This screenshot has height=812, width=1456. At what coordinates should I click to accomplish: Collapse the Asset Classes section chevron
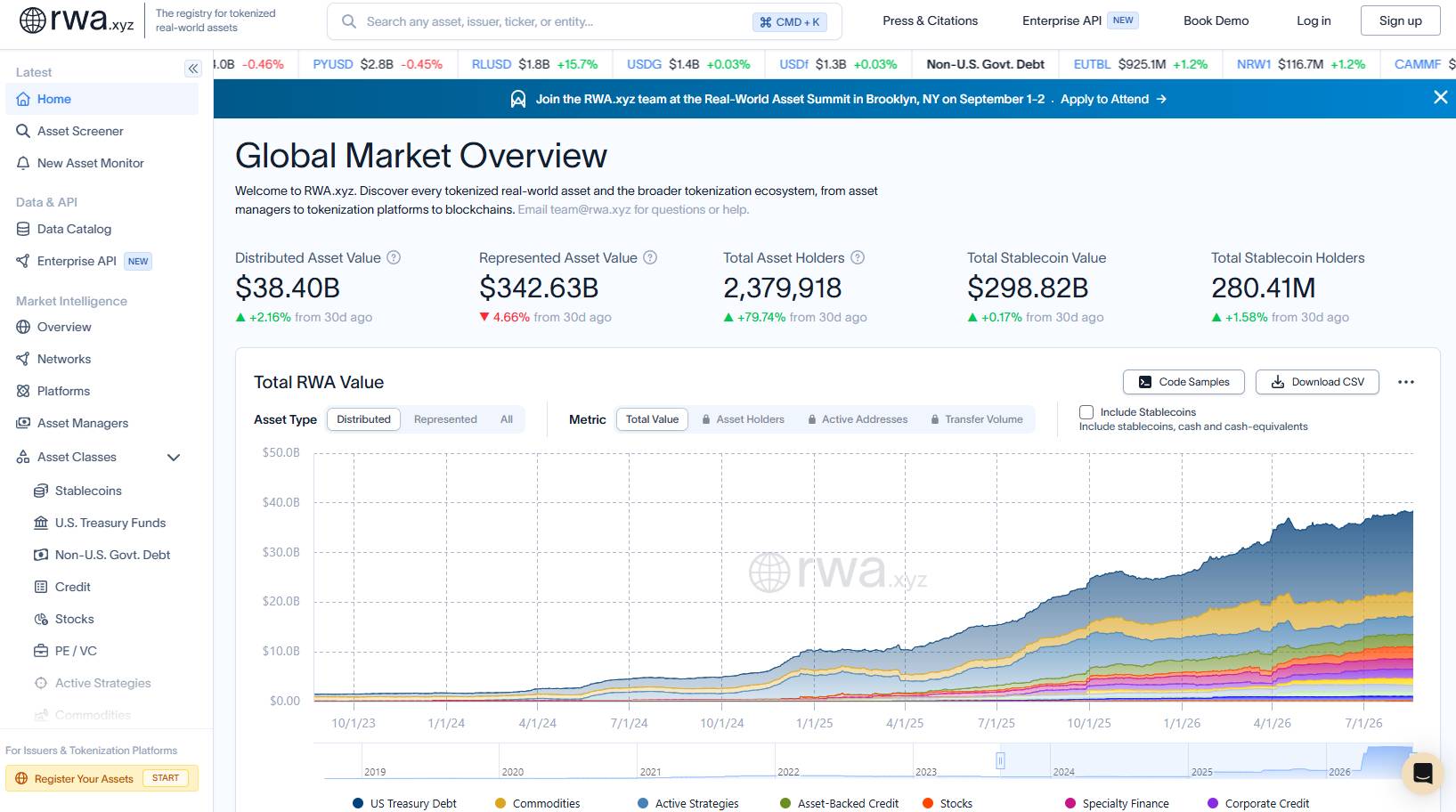174,457
